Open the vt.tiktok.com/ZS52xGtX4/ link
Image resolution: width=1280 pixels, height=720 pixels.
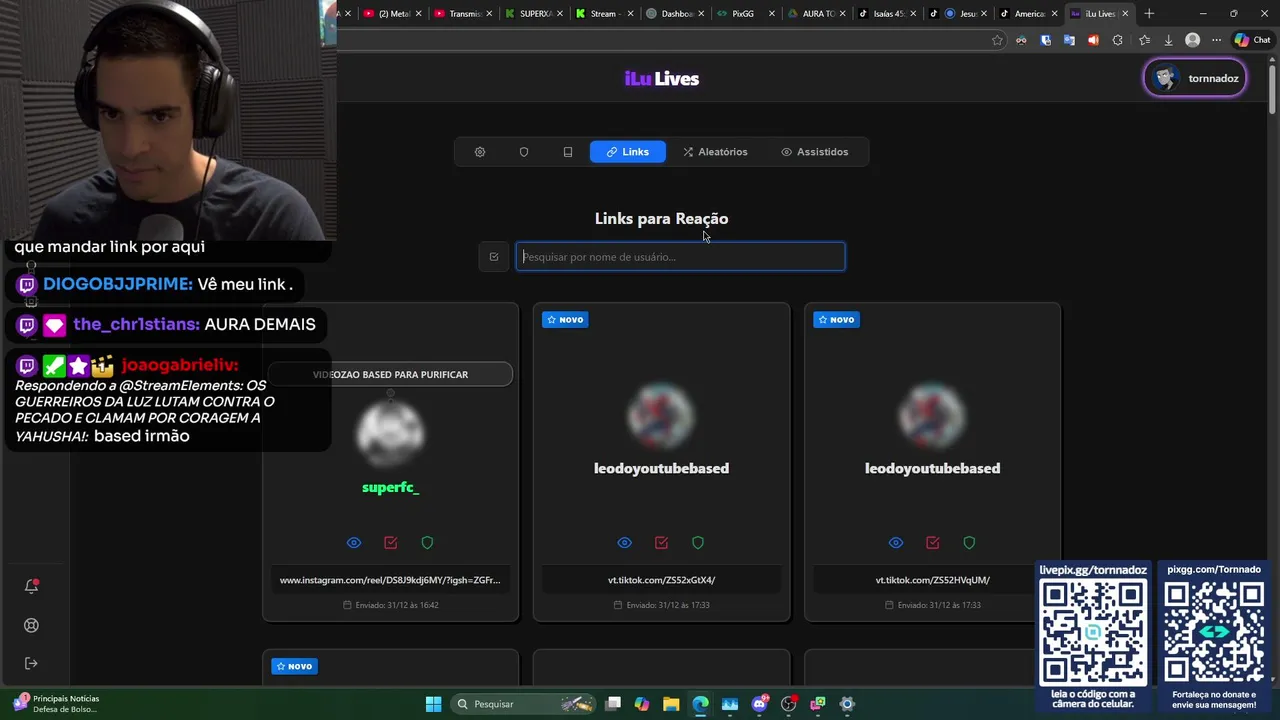click(661, 580)
